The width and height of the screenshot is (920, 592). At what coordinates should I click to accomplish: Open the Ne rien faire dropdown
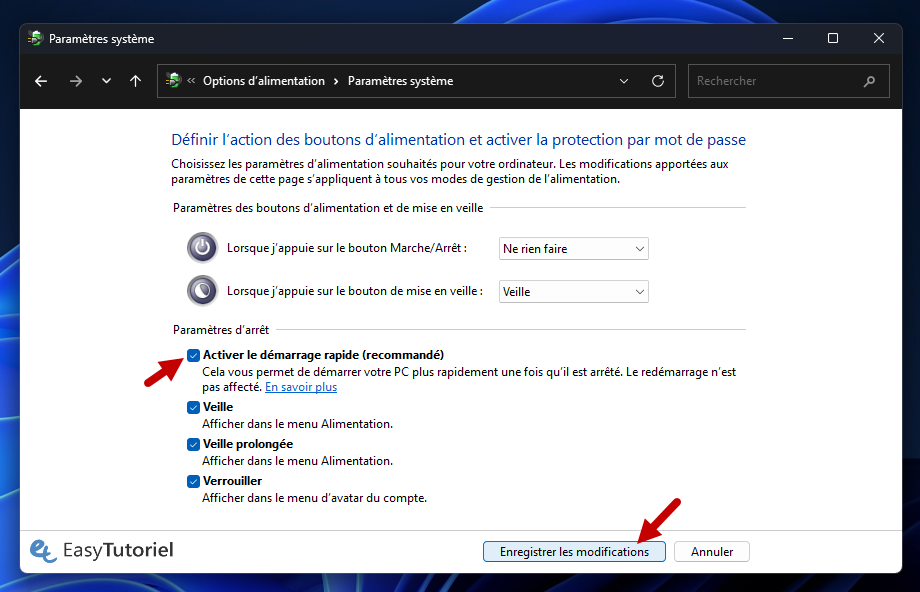coord(573,249)
